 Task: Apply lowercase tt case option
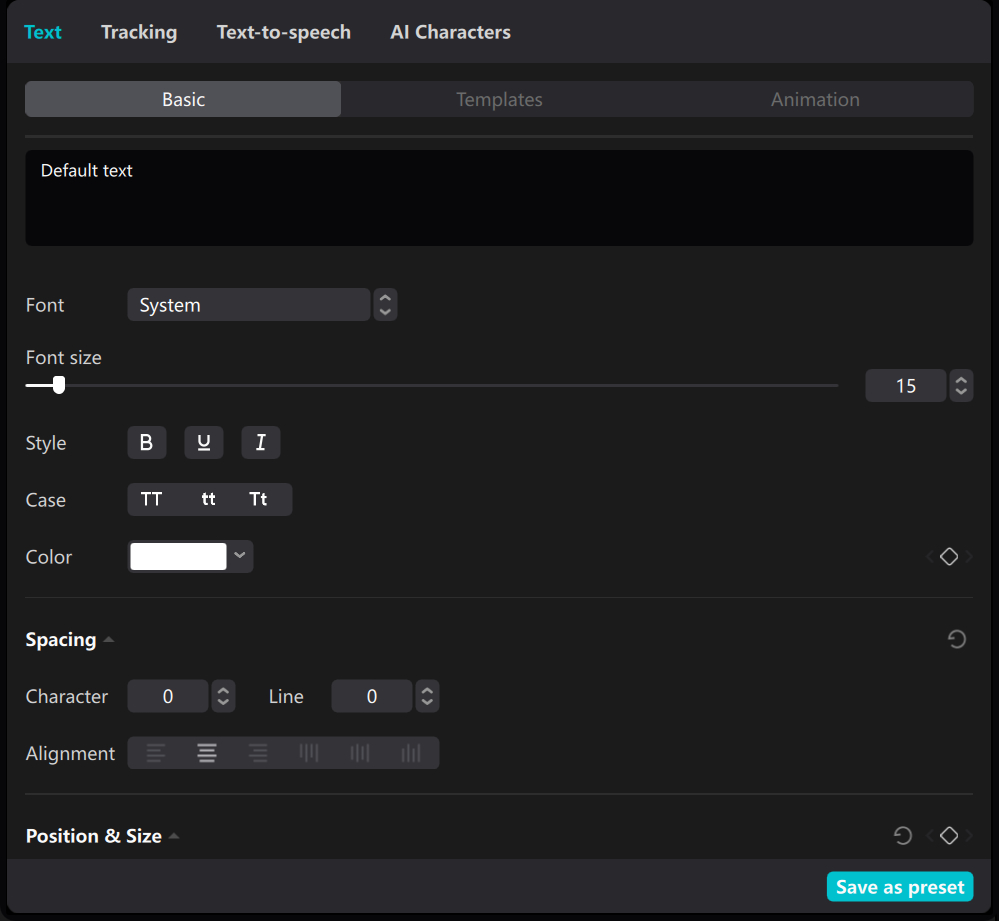click(208, 500)
